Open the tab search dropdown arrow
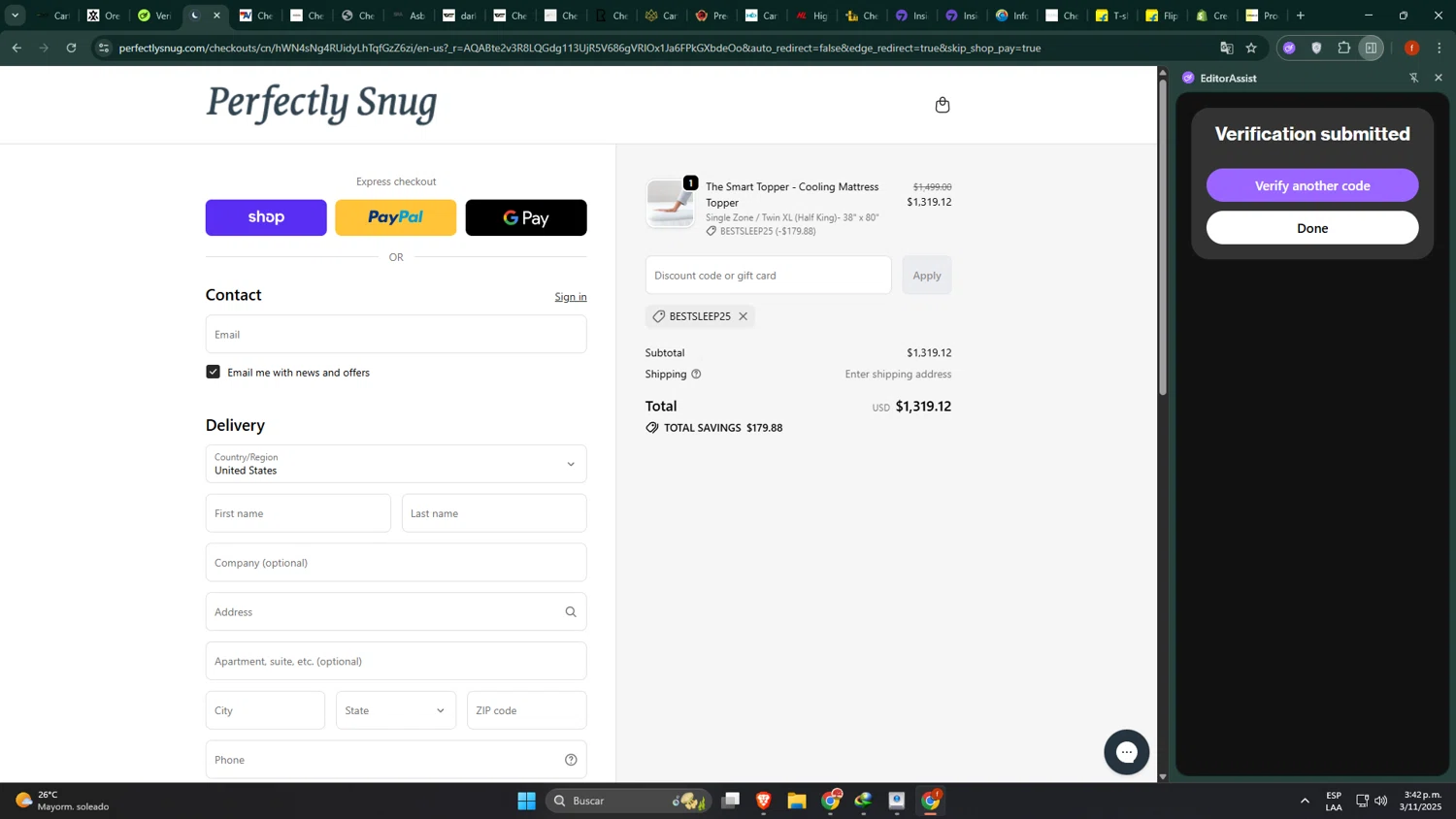This screenshot has height=819, width=1456. [x=15, y=16]
